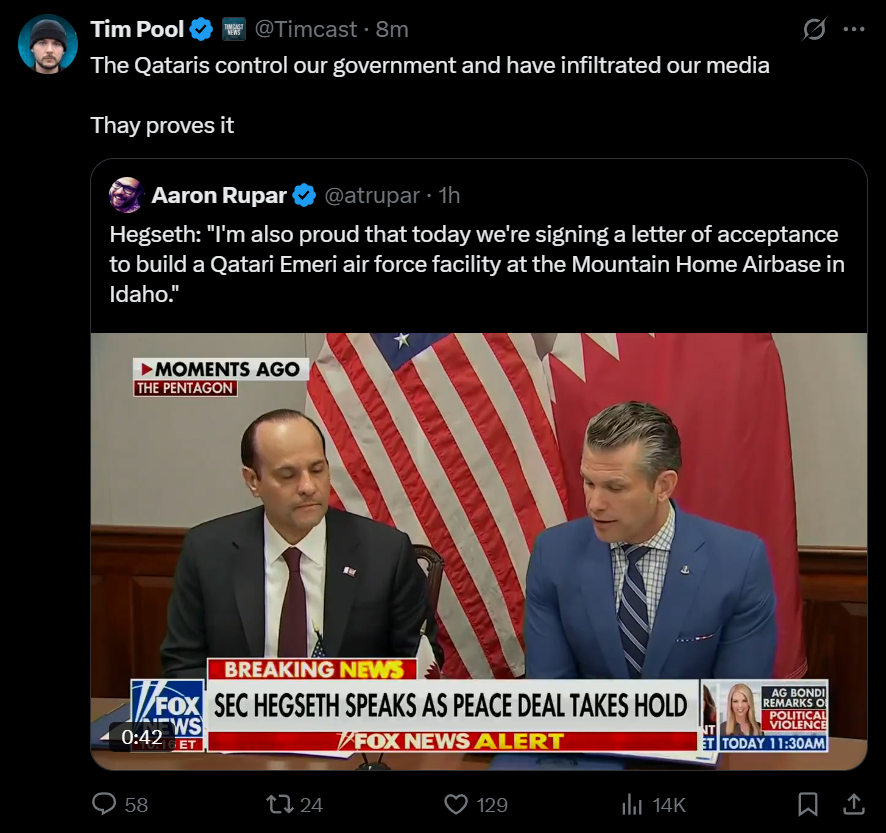Click the share upload icon
This screenshot has height=833, width=886.
coord(854,804)
